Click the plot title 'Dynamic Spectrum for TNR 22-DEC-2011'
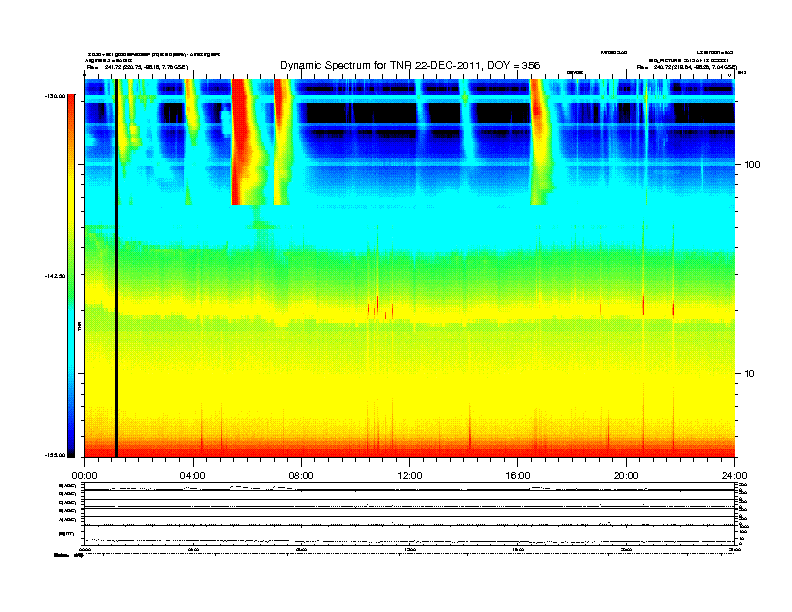 coord(410,66)
